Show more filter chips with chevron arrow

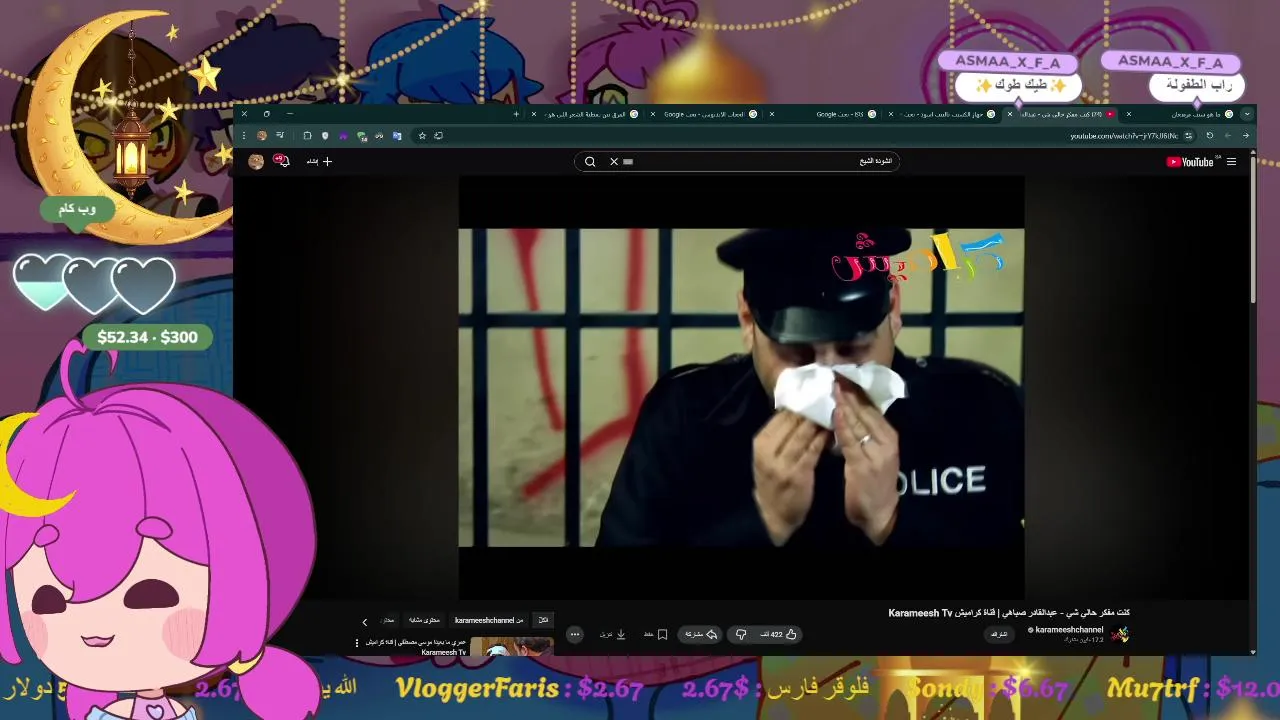coord(365,622)
